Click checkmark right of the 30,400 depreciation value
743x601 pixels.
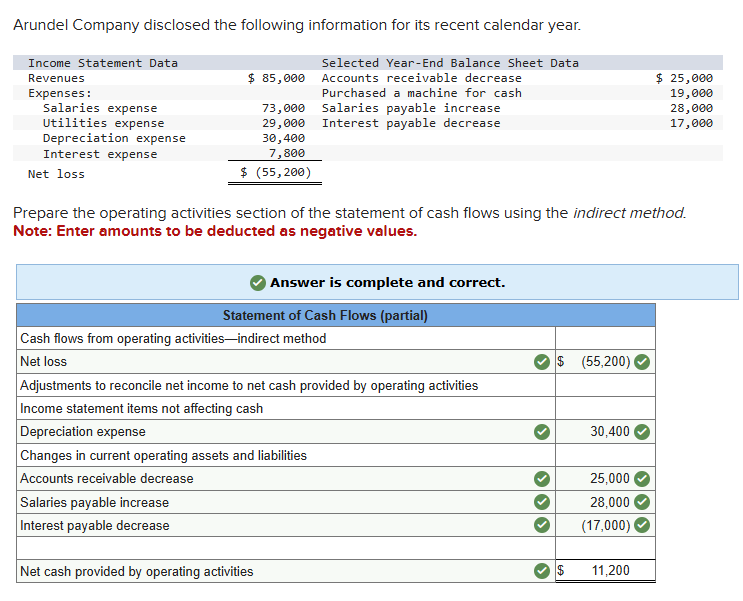point(643,432)
